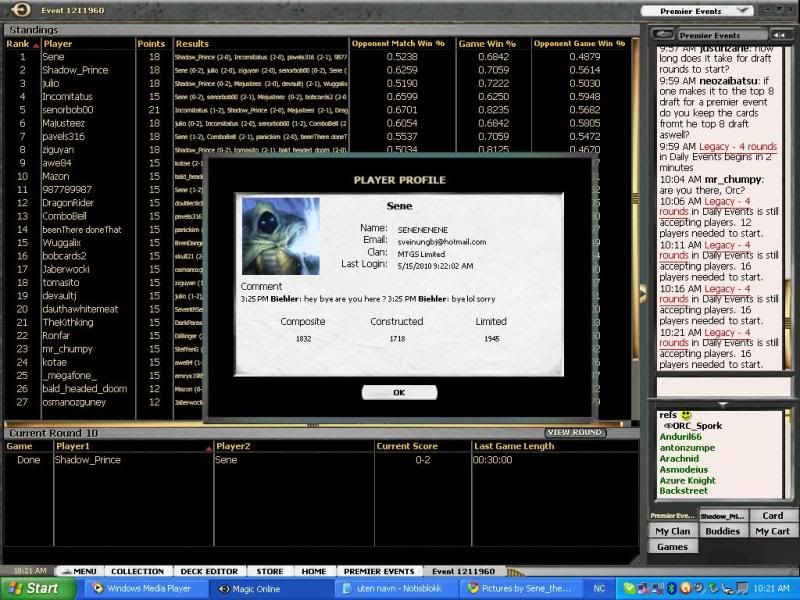
Task: Sort standings by the Rank column arrow
Action: click(37, 44)
